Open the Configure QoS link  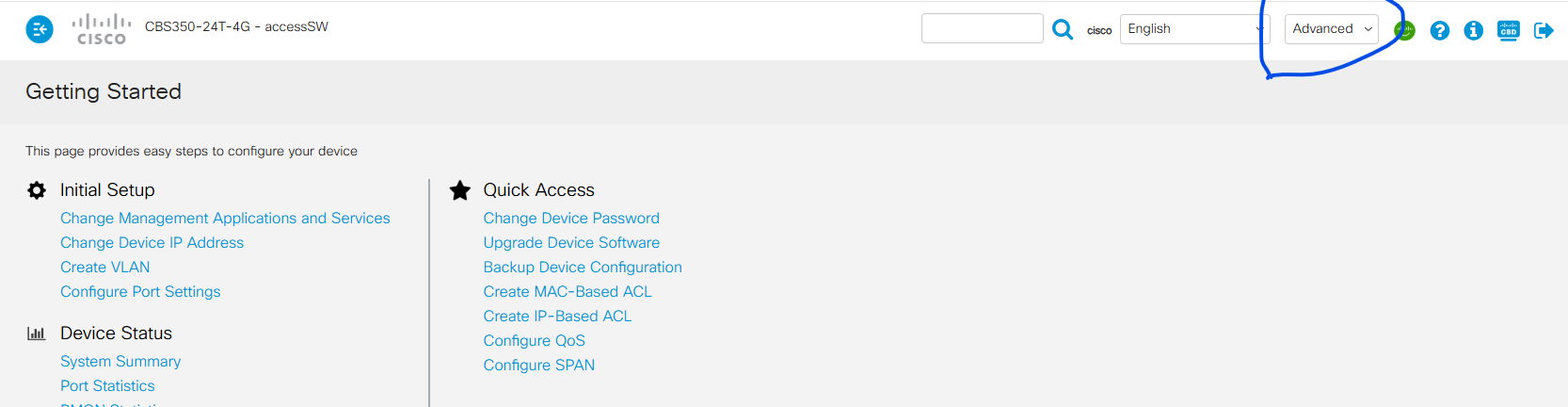pos(534,341)
